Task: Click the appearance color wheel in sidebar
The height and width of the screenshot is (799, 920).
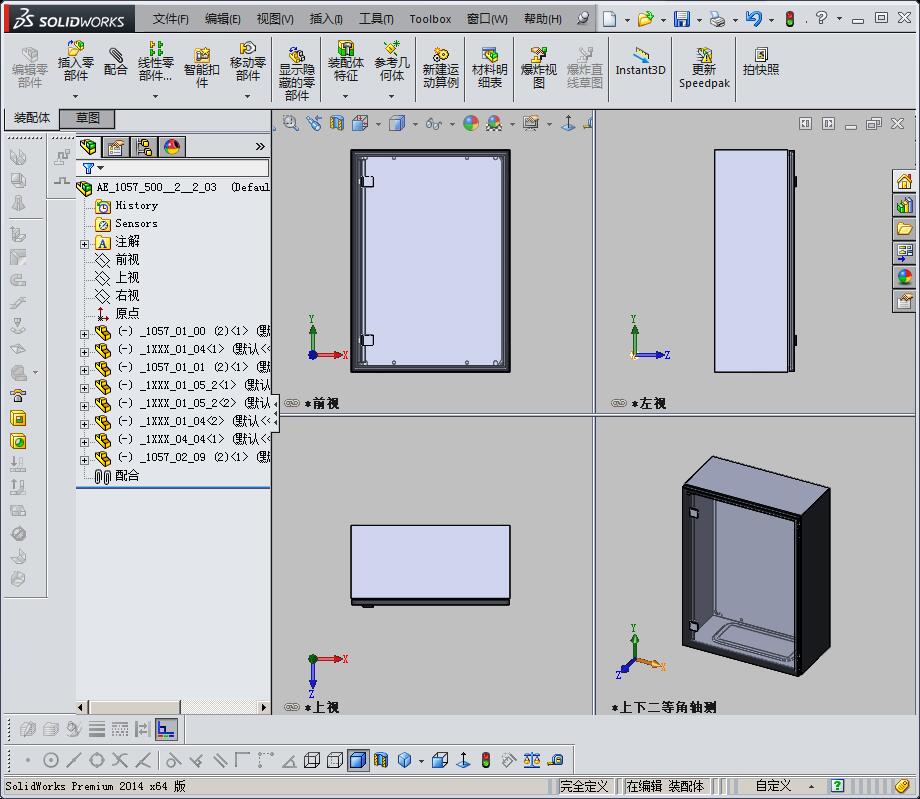Action: coord(905,277)
